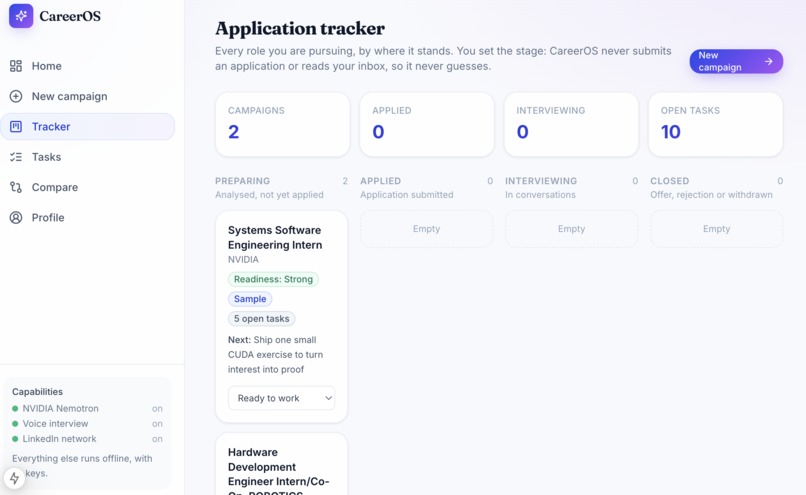Click the Empty box under Closed column
This screenshot has width=806, height=495.
coord(716,229)
